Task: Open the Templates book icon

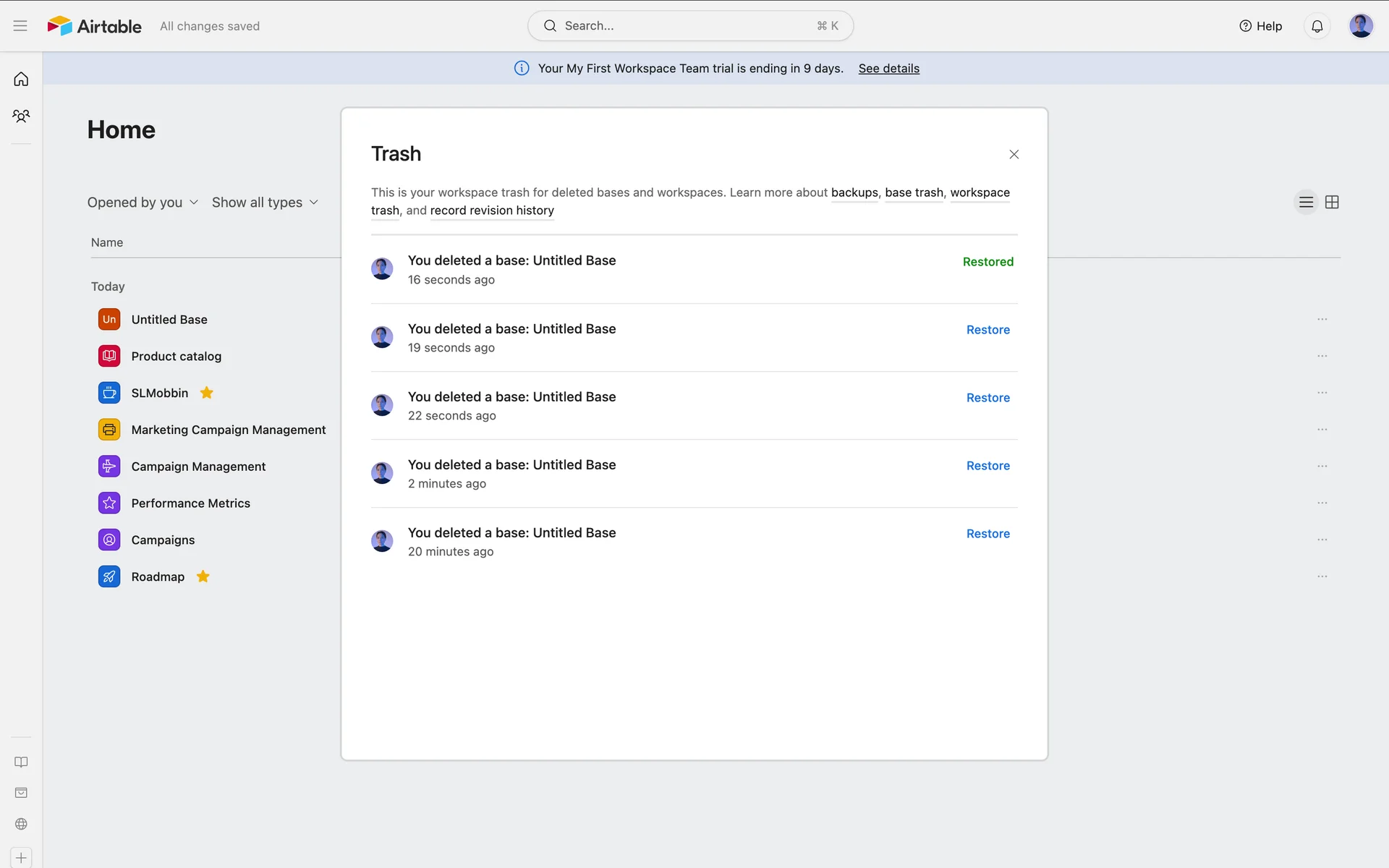Action: pyautogui.click(x=21, y=762)
